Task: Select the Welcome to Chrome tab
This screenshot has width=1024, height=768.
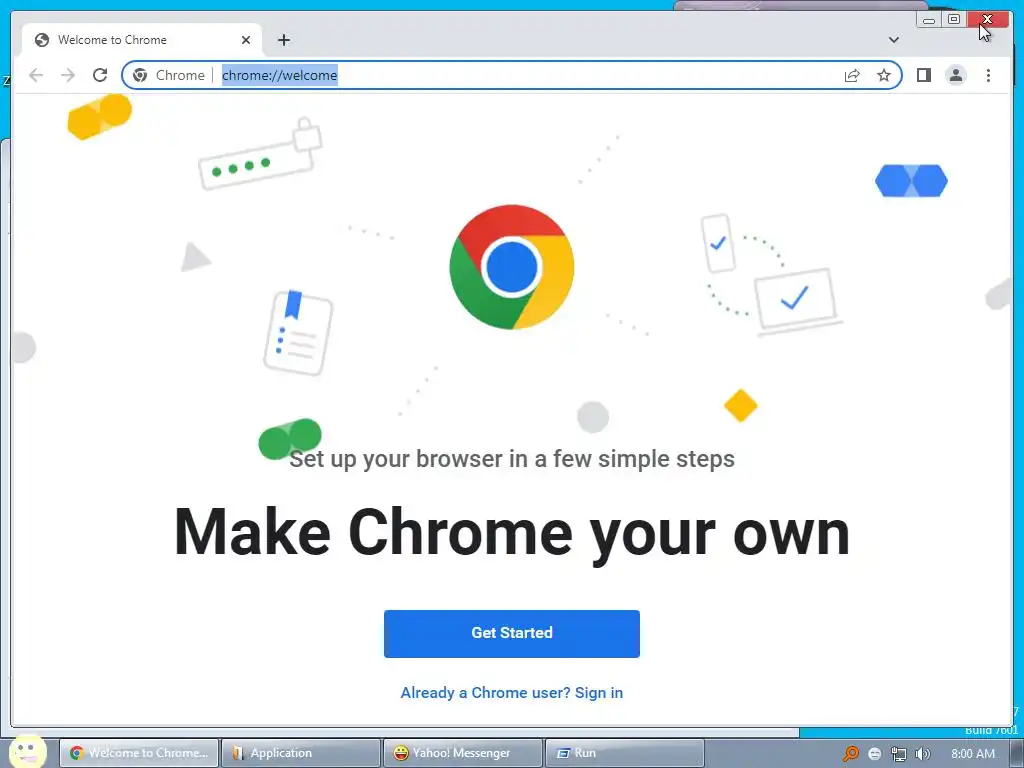Action: click(142, 40)
